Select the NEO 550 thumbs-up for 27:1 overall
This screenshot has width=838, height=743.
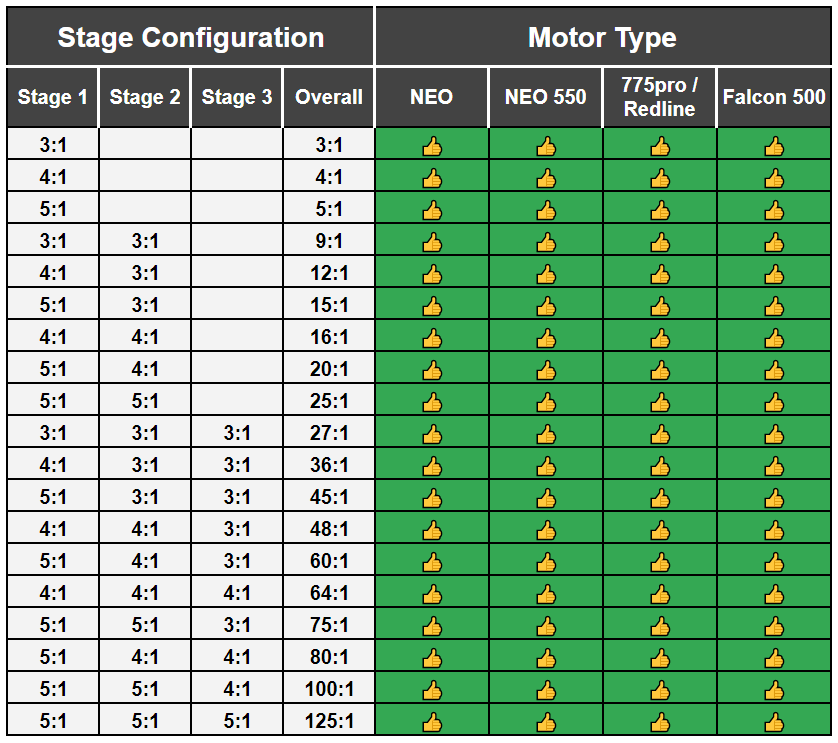tap(546, 435)
